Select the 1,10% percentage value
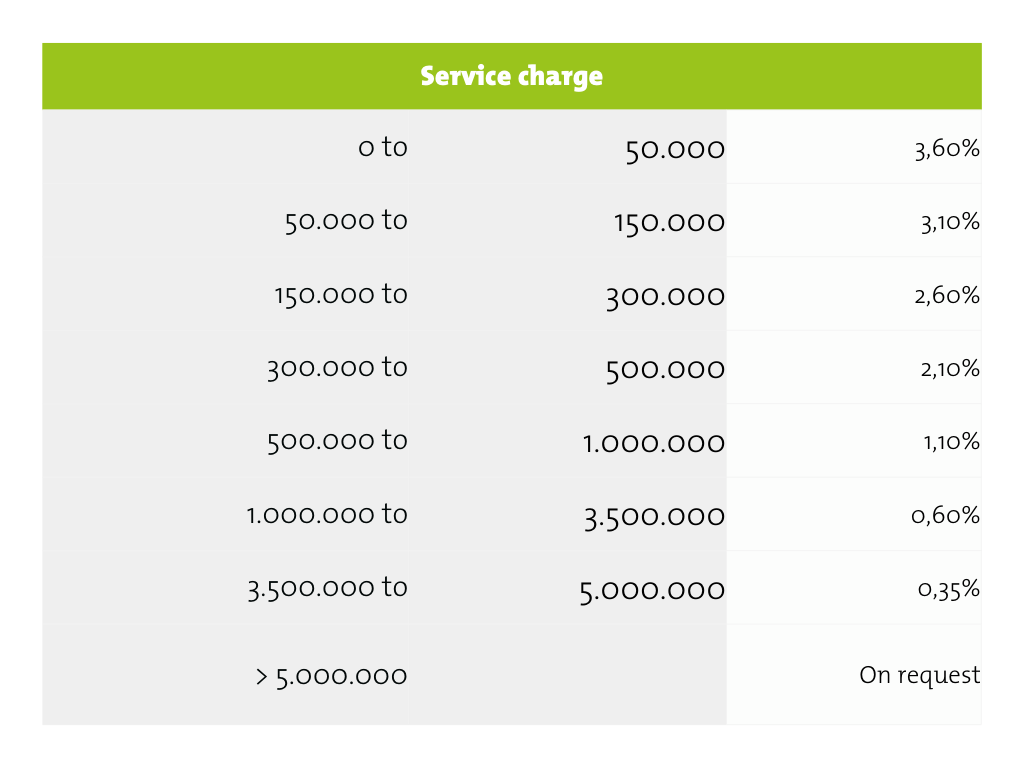 (x=950, y=442)
